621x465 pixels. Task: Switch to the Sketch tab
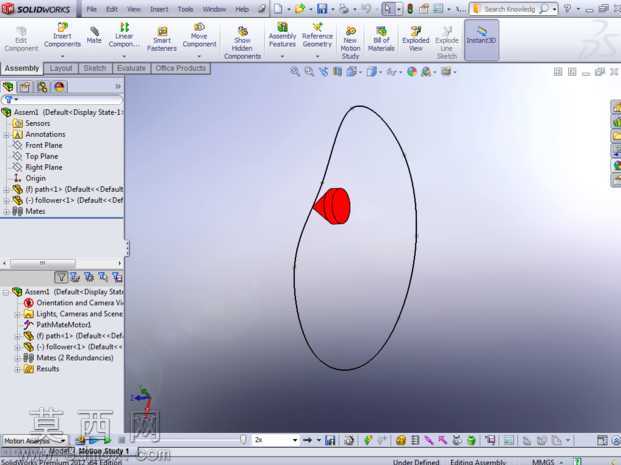tap(95, 68)
